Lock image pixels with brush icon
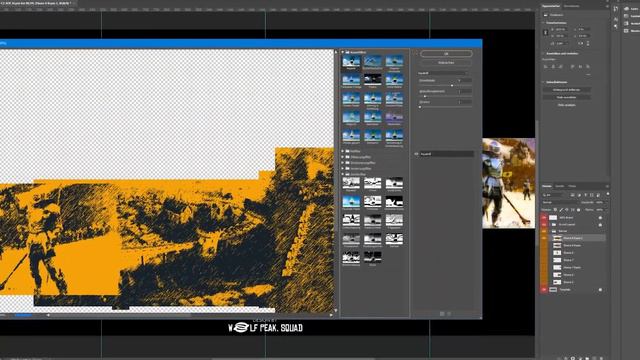 [561, 210]
